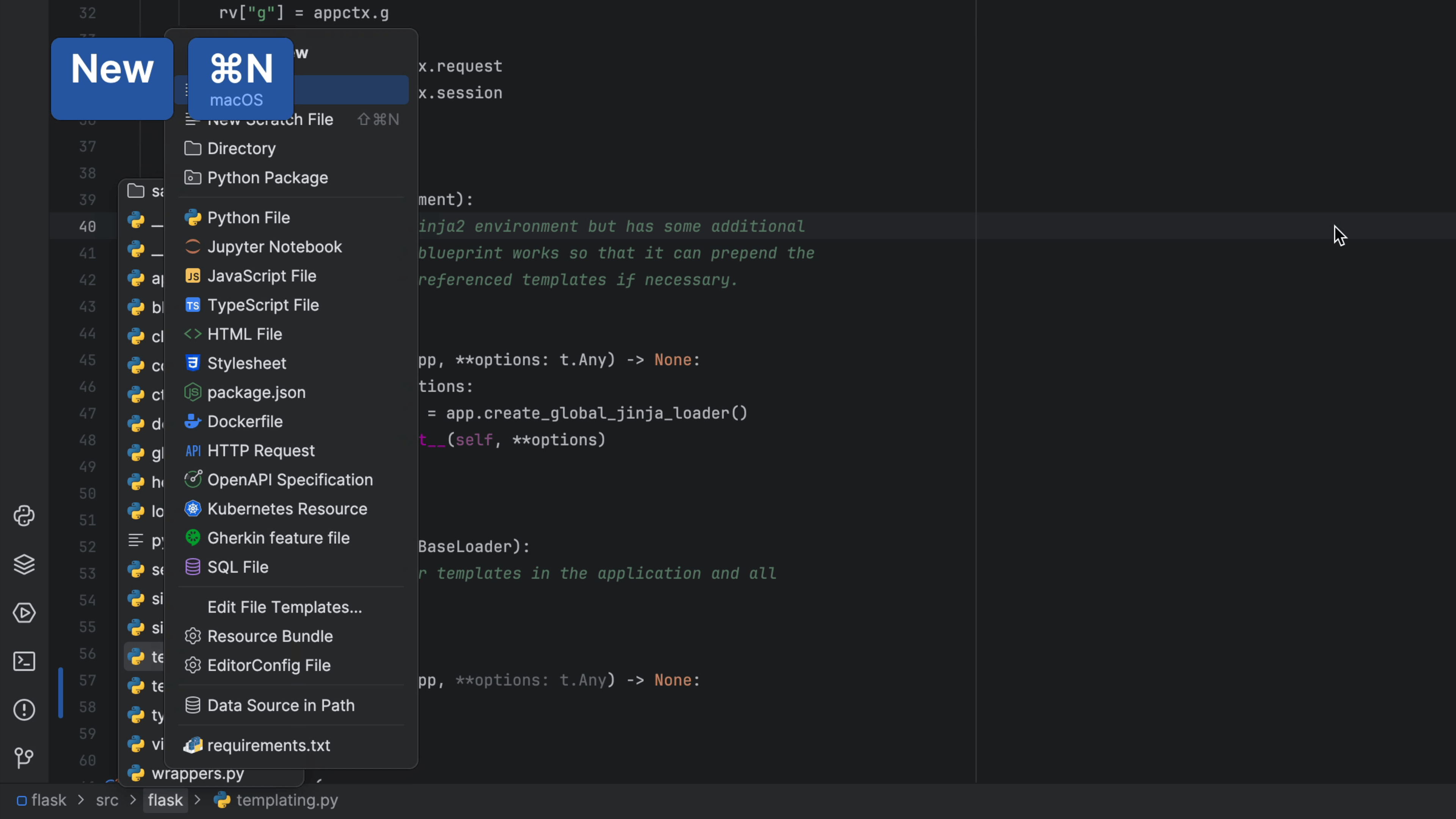Click Edit File Templates...
The image size is (1456, 819).
[284, 607]
